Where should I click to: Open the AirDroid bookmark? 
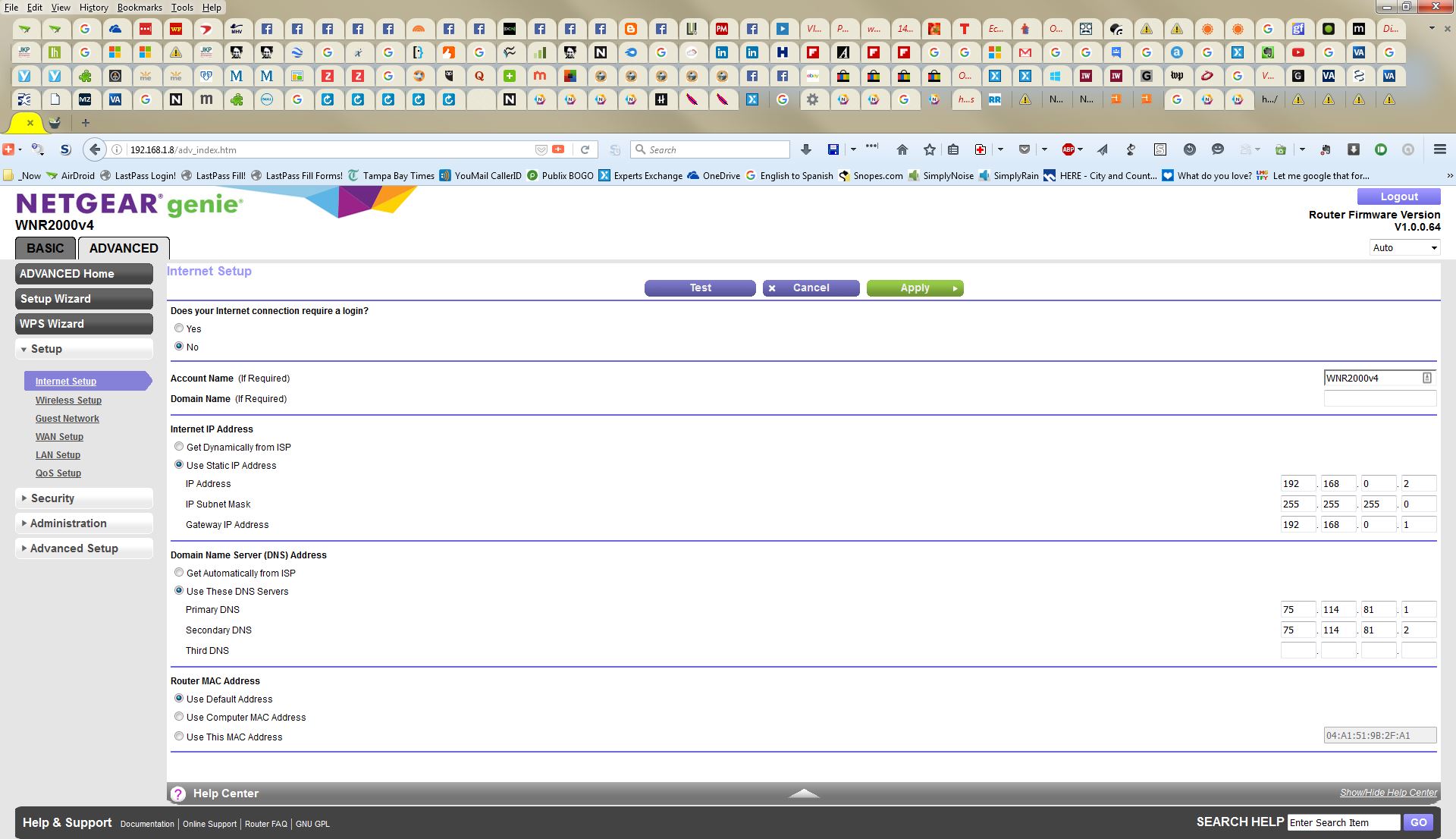point(71,175)
